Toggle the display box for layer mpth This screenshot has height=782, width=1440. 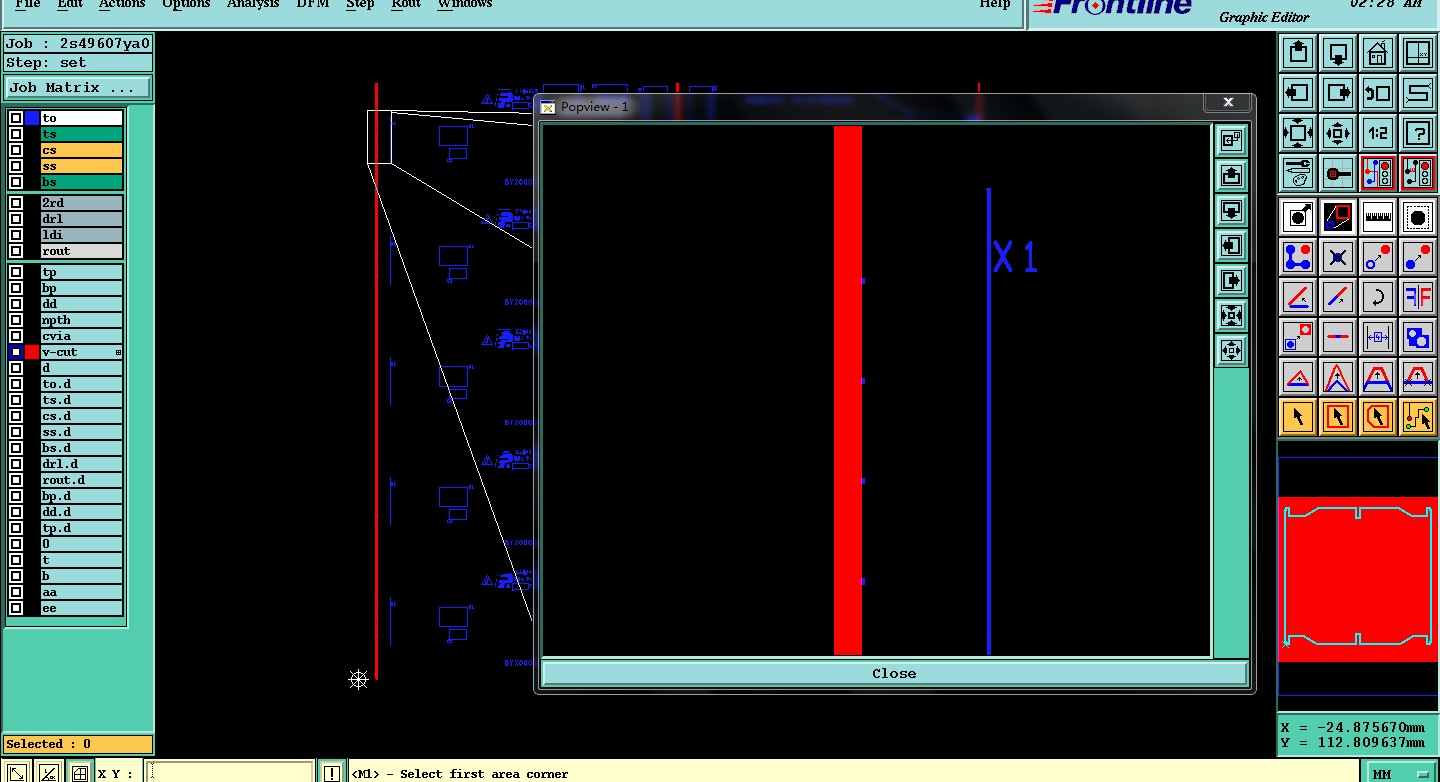point(16,320)
